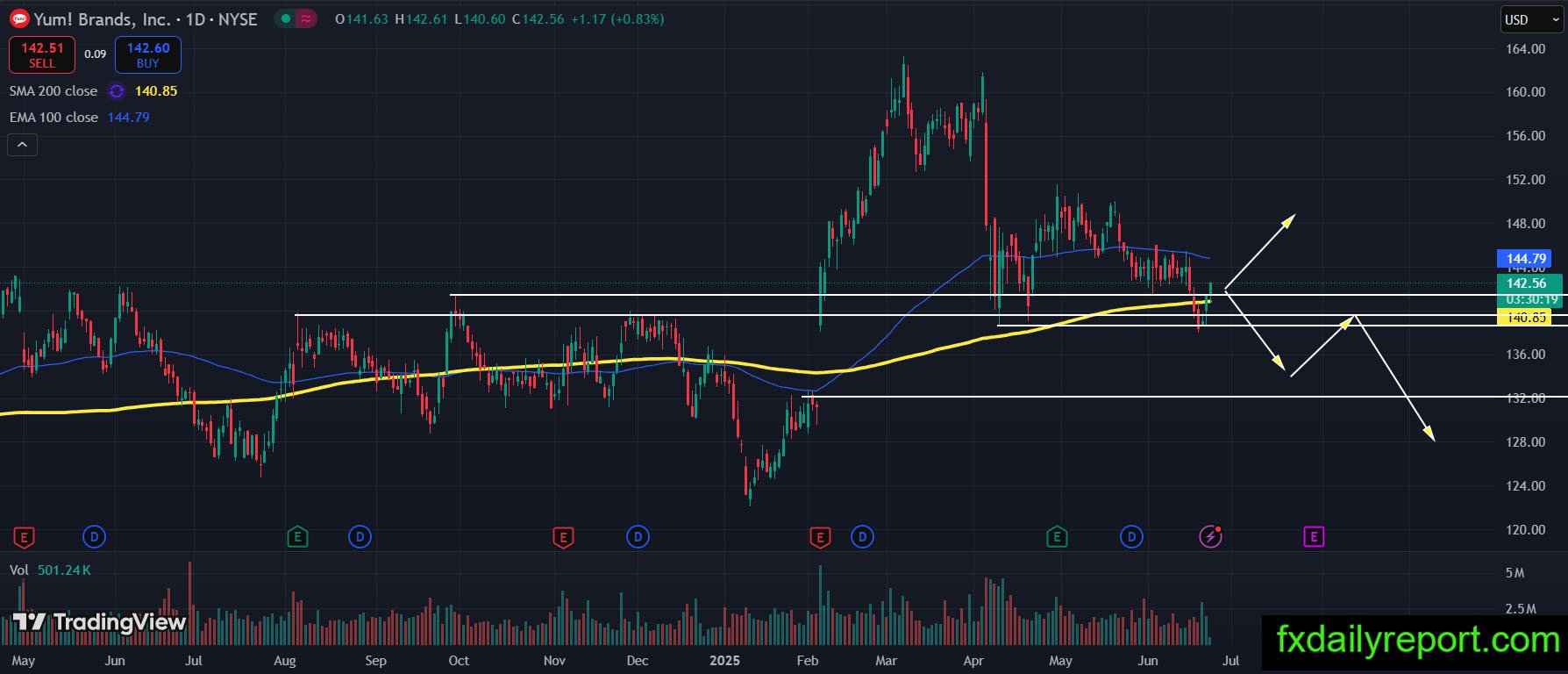Click the yellow SMA value 140.85 in legend
Image resolution: width=1568 pixels, height=674 pixels.
[x=156, y=91]
